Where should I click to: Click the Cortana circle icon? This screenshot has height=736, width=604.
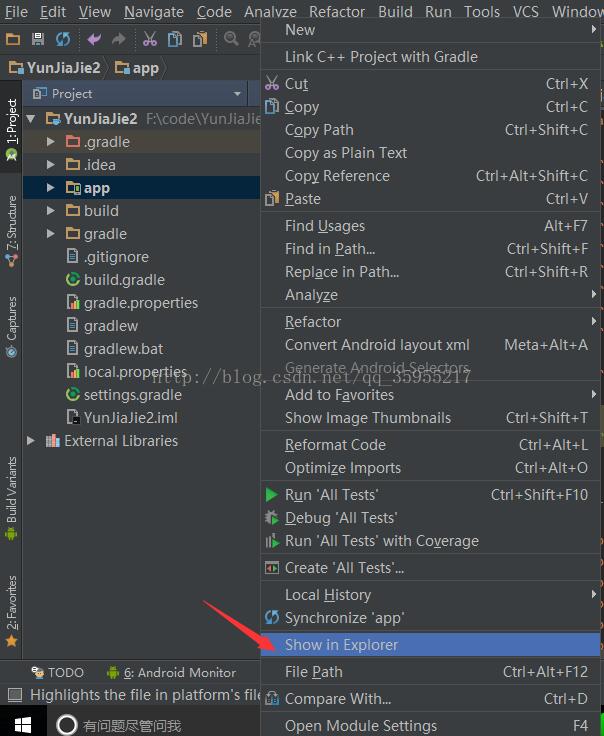[67, 725]
